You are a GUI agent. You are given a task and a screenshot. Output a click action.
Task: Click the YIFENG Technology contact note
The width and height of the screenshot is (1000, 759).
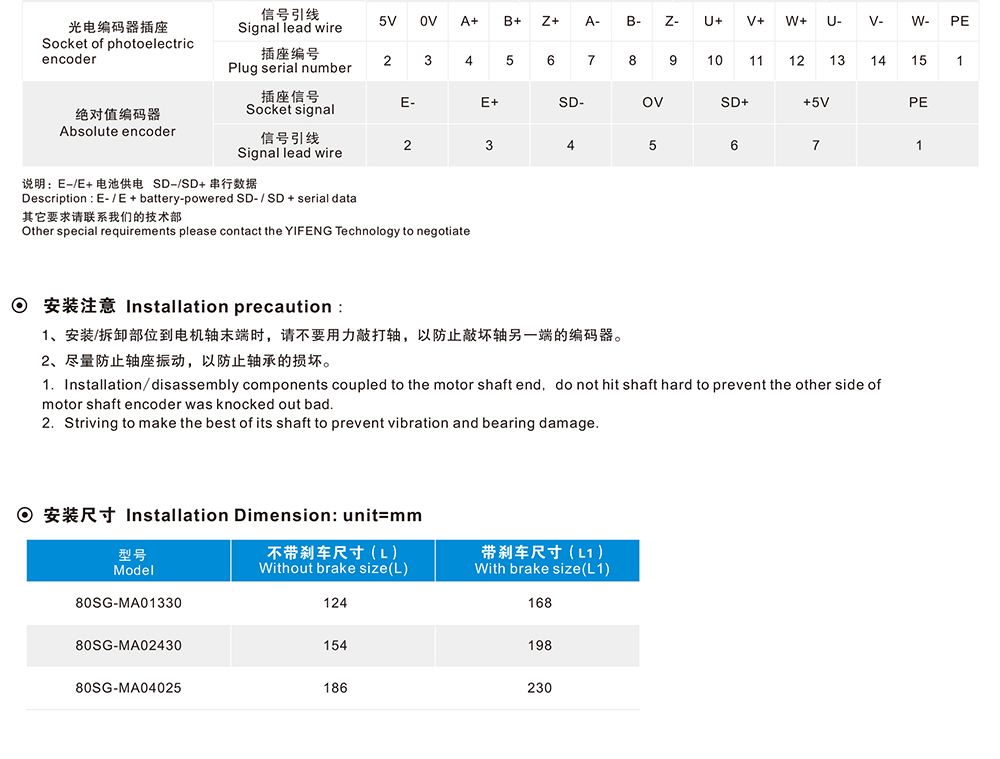[x=246, y=231]
